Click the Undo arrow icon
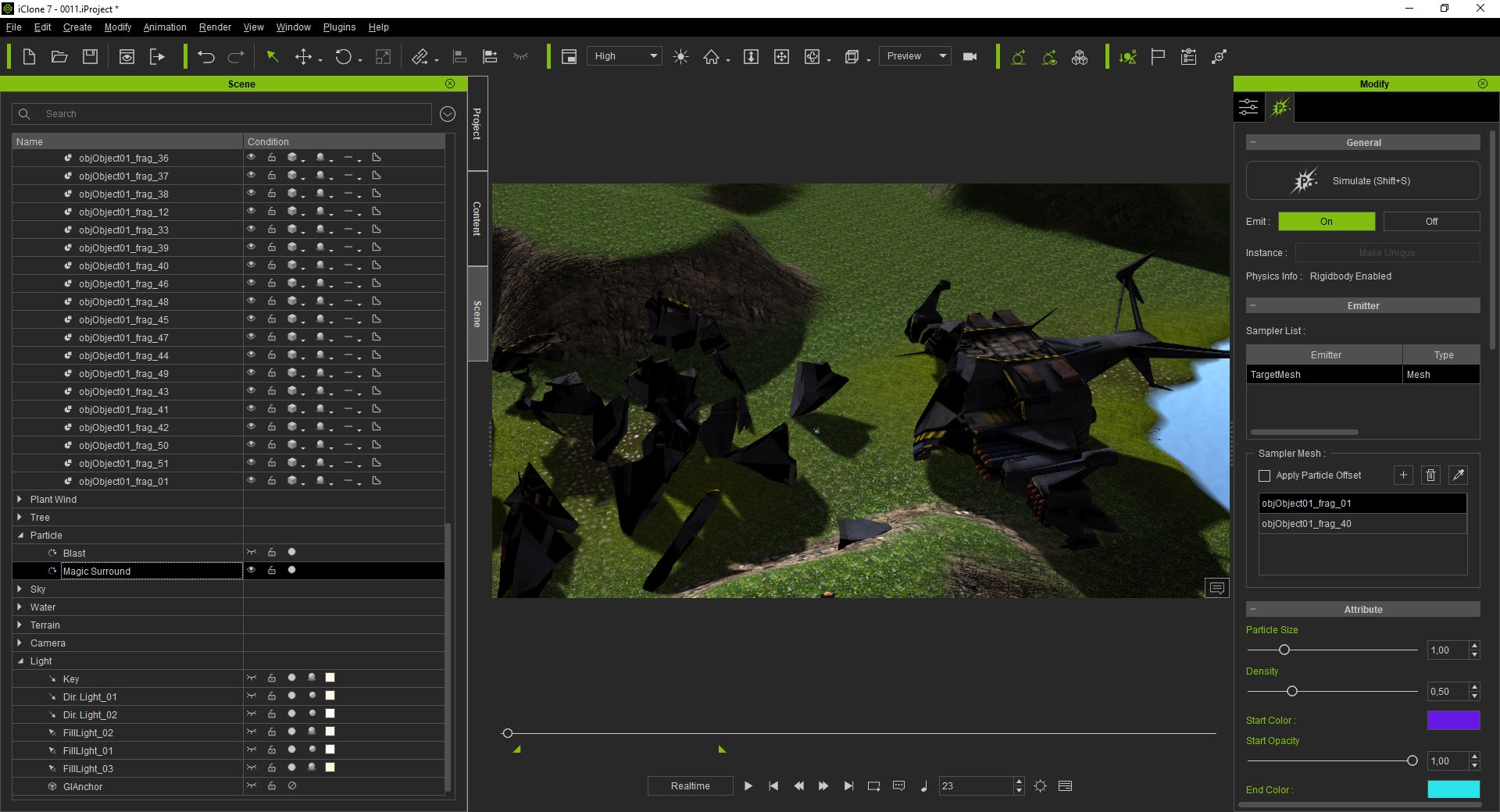The width and height of the screenshot is (1500, 812). 206,56
